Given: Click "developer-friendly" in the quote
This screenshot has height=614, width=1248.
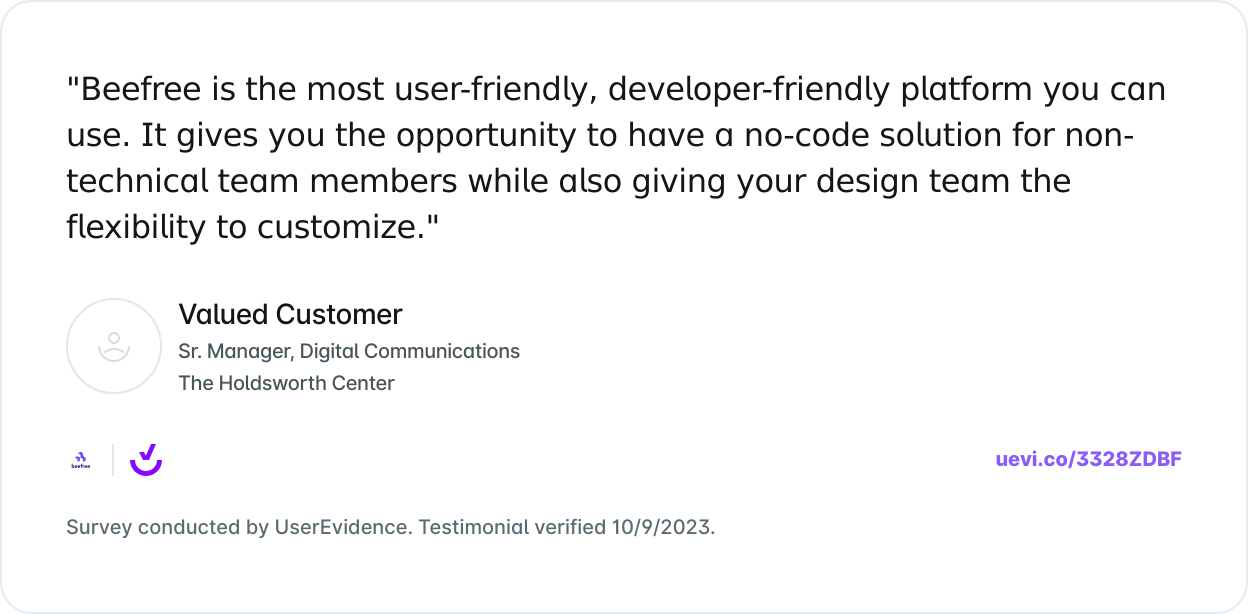Looking at the screenshot, I should (750, 90).
